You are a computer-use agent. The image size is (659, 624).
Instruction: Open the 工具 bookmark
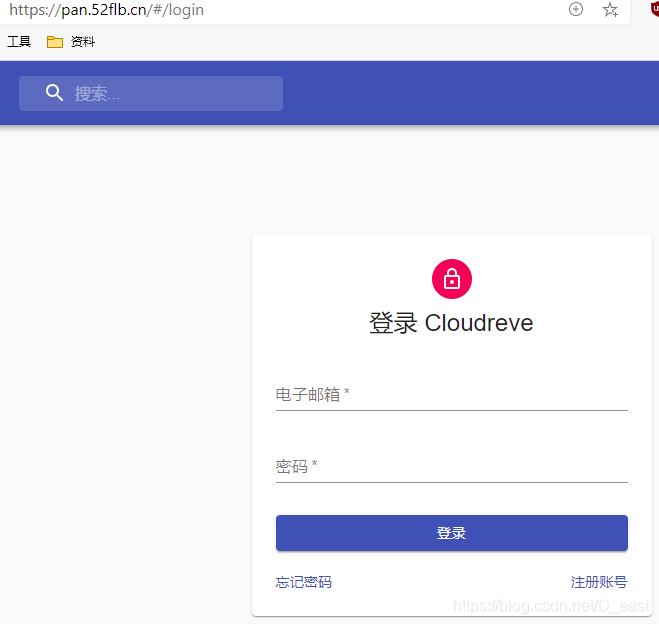point(19,42)
